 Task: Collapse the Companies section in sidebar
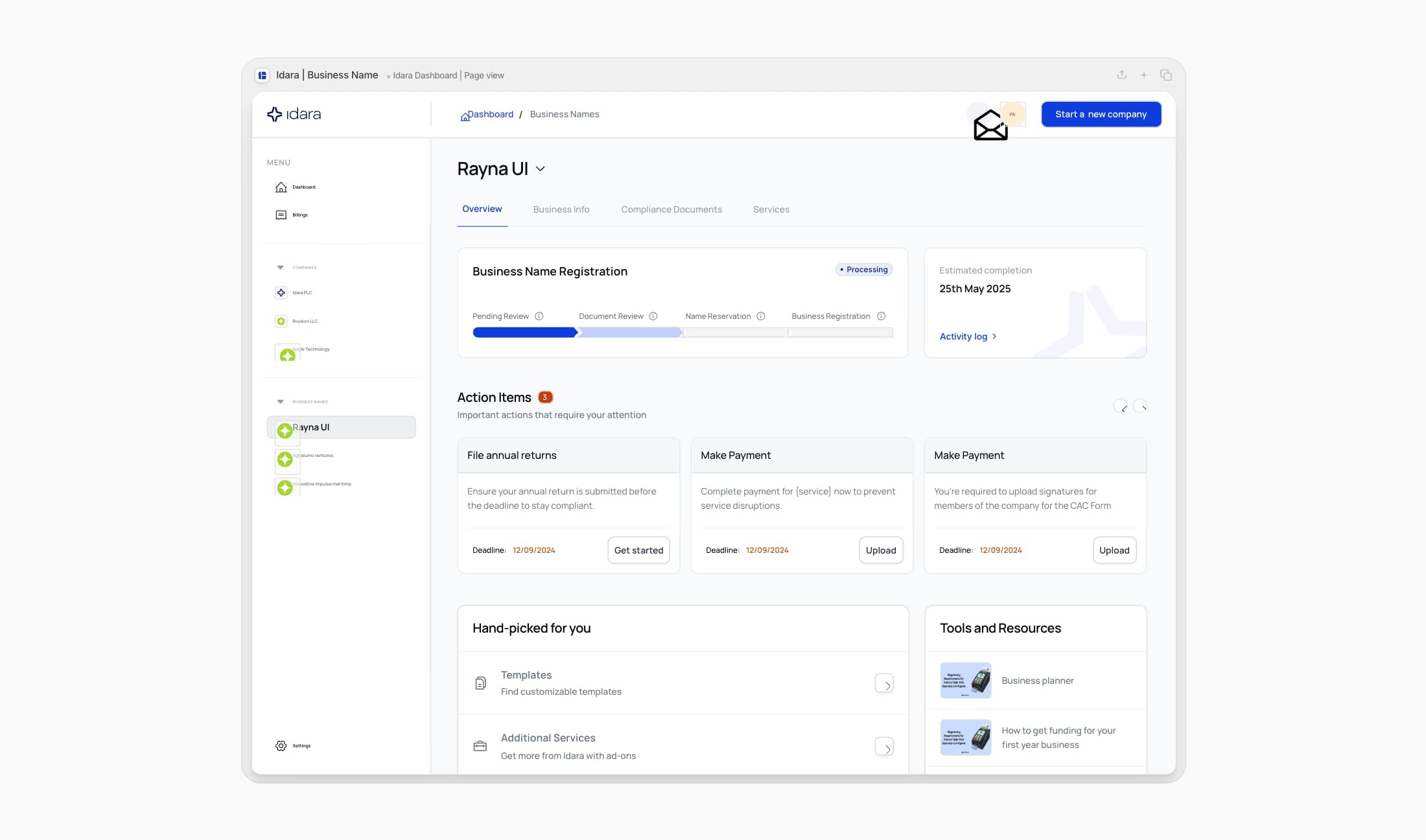(x=281, y=267)
